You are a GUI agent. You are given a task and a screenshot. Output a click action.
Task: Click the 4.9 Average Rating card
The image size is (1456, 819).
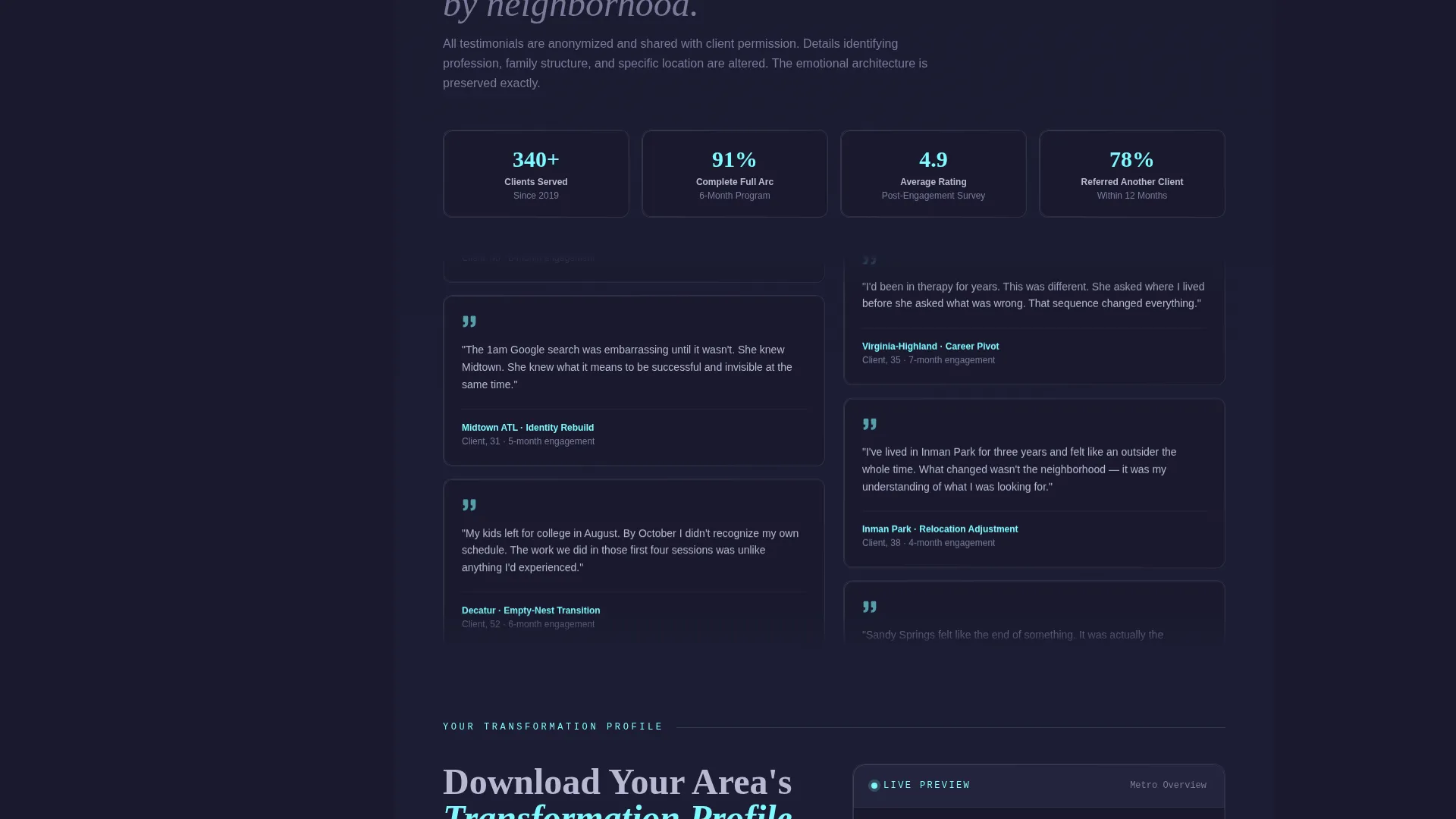click(934, 174)
